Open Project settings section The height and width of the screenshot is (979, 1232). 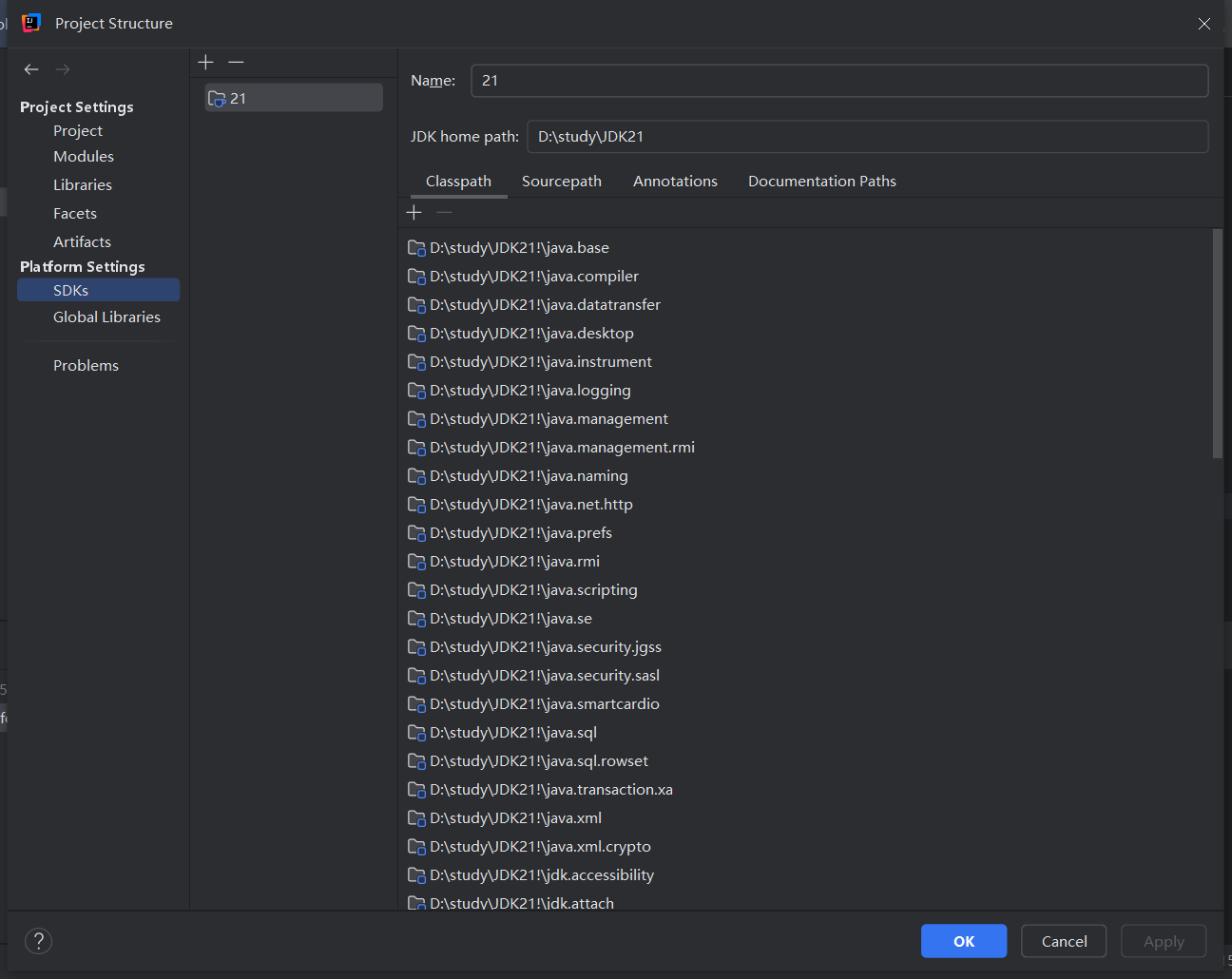point(78,130)
